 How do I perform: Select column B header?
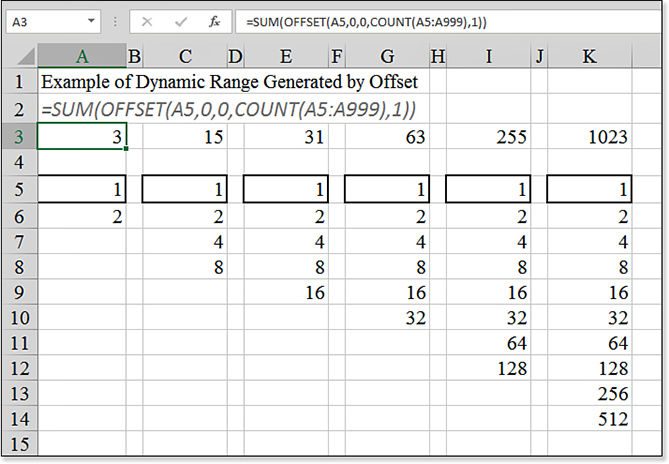click(x=134, y=56)
